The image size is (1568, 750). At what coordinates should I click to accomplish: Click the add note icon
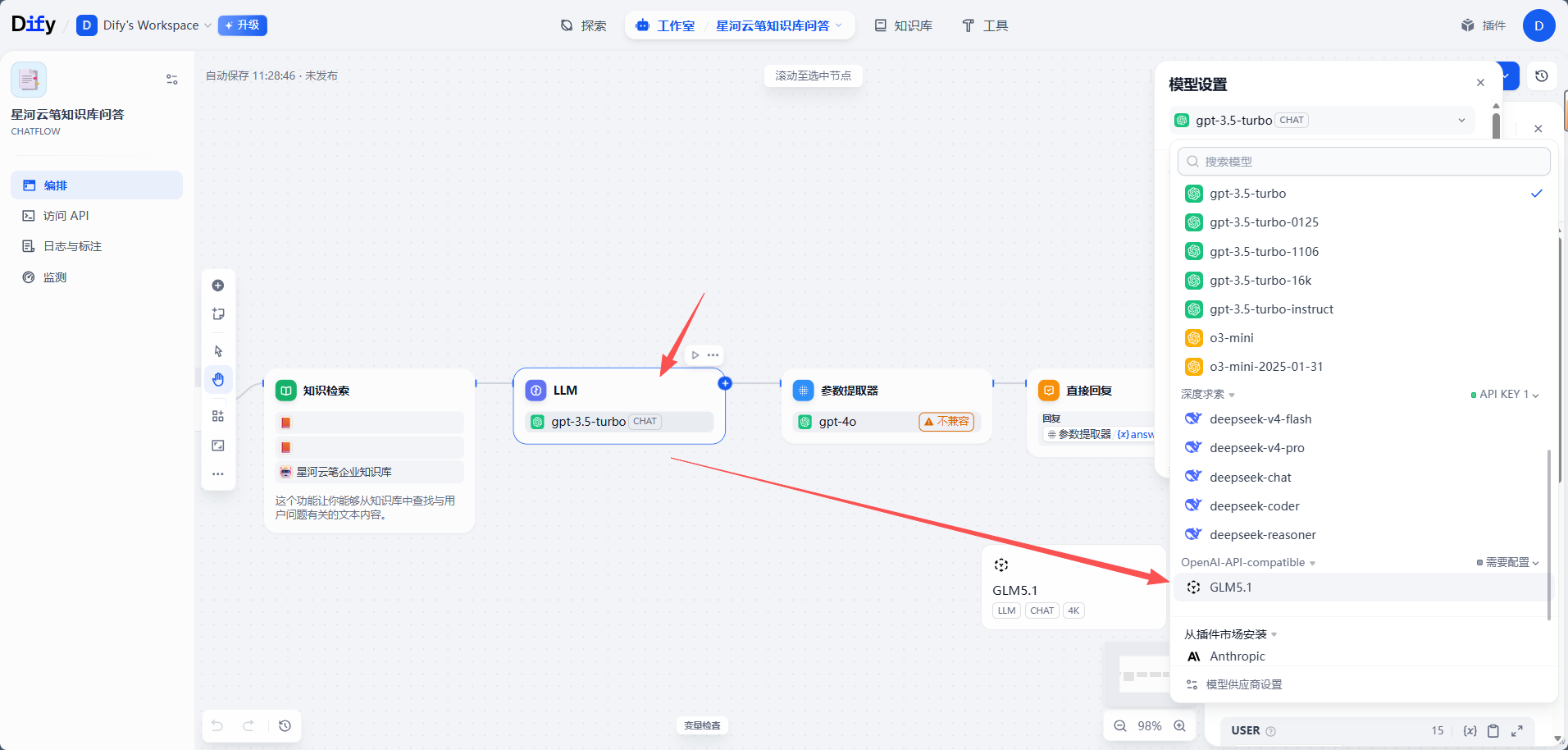click(218, 314)
